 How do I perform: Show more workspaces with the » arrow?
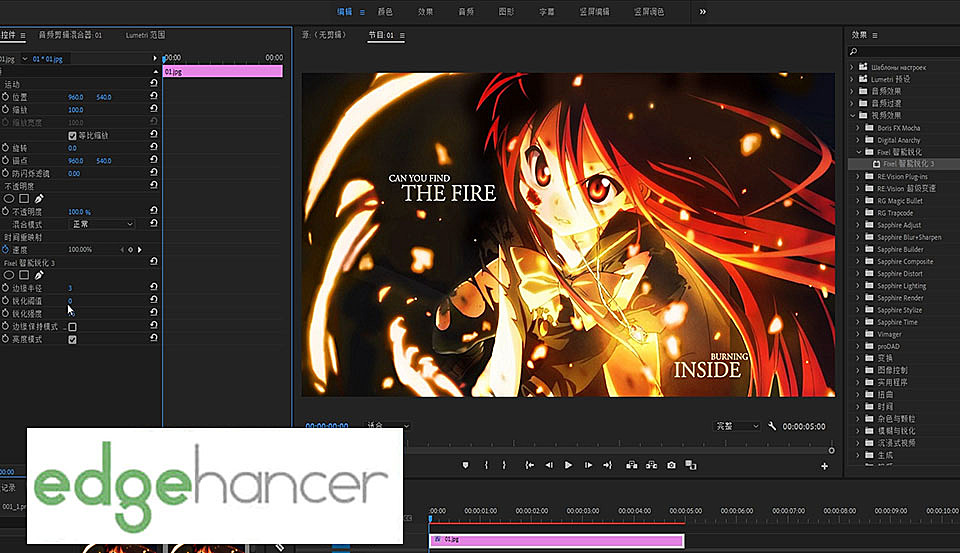pyautogui.click(x=702, y=12)
